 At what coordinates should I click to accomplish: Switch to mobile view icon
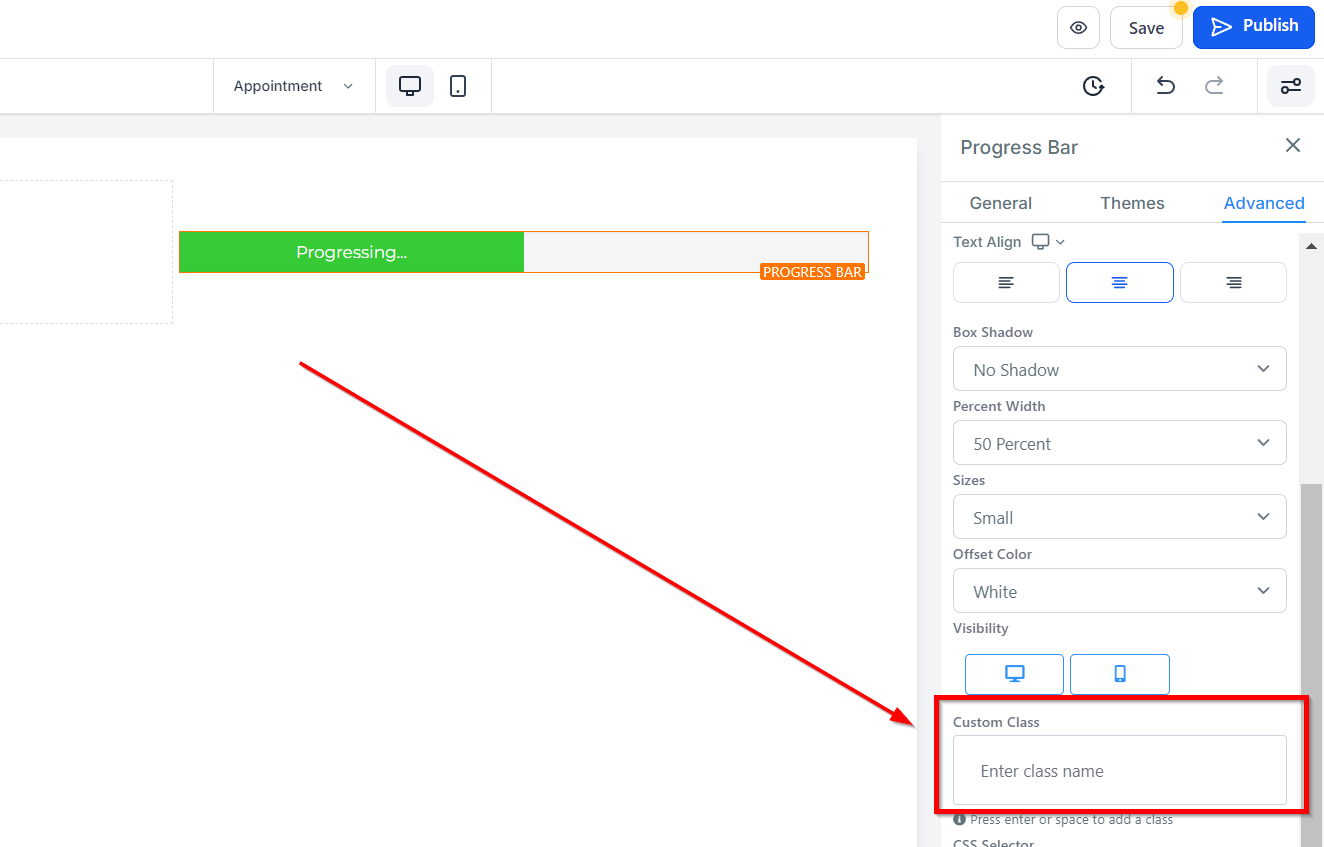pos(458,86)
